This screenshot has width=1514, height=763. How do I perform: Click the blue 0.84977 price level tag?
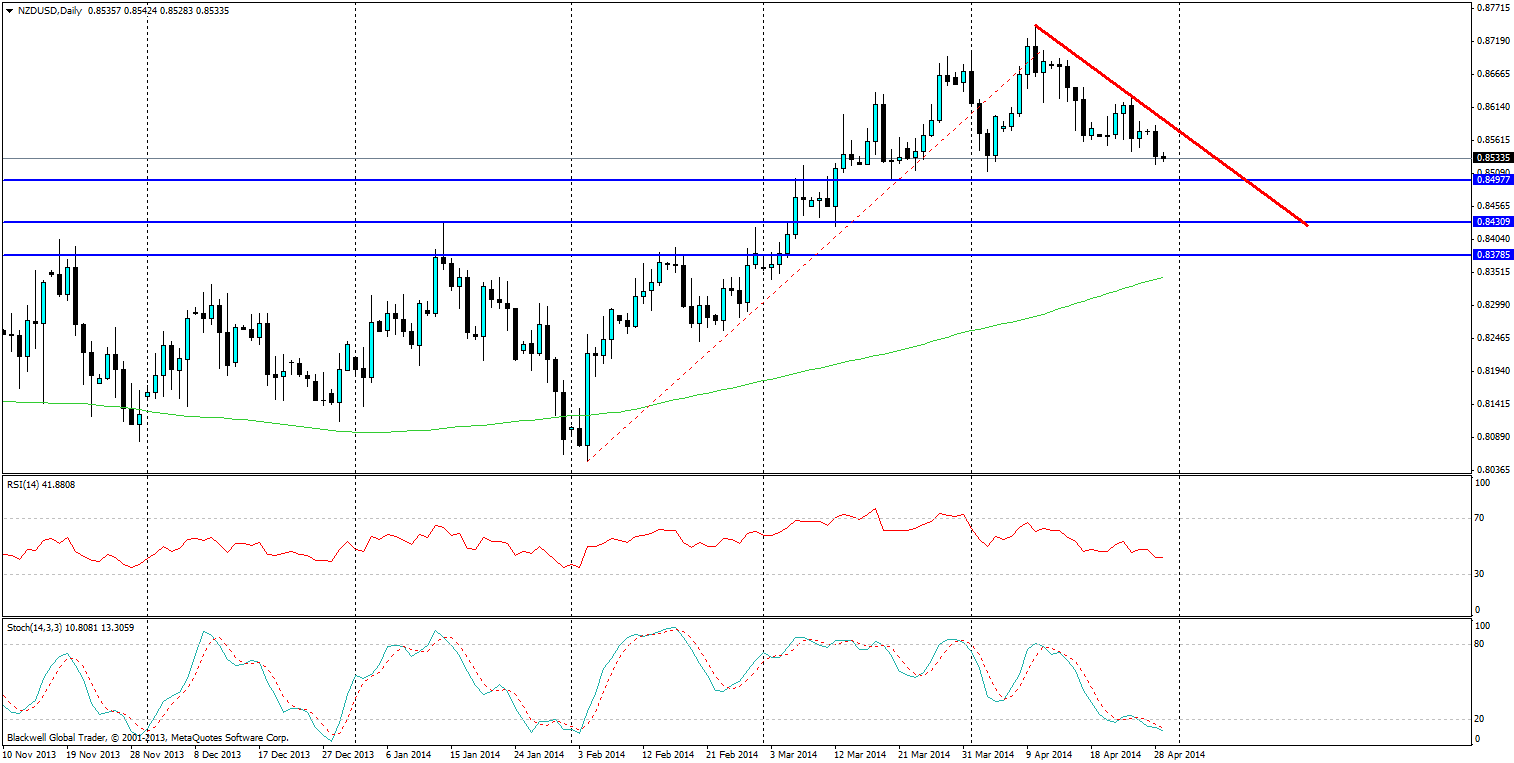pos(1493,179)
